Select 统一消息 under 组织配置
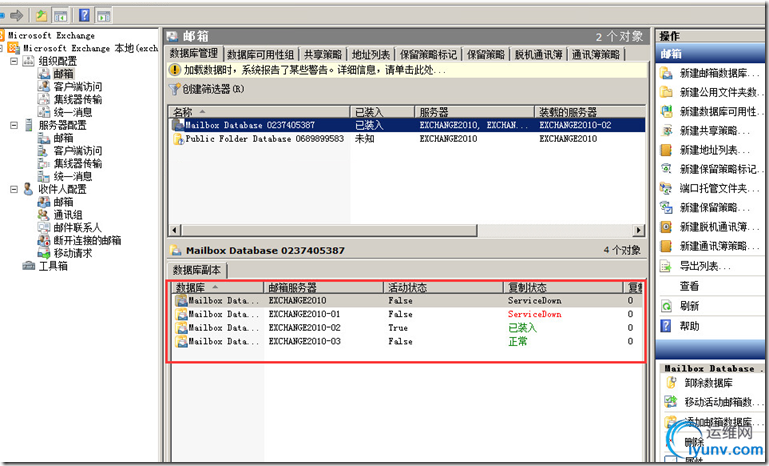The width and height of the screenshot is (769, 466). [x=73, y=112]
